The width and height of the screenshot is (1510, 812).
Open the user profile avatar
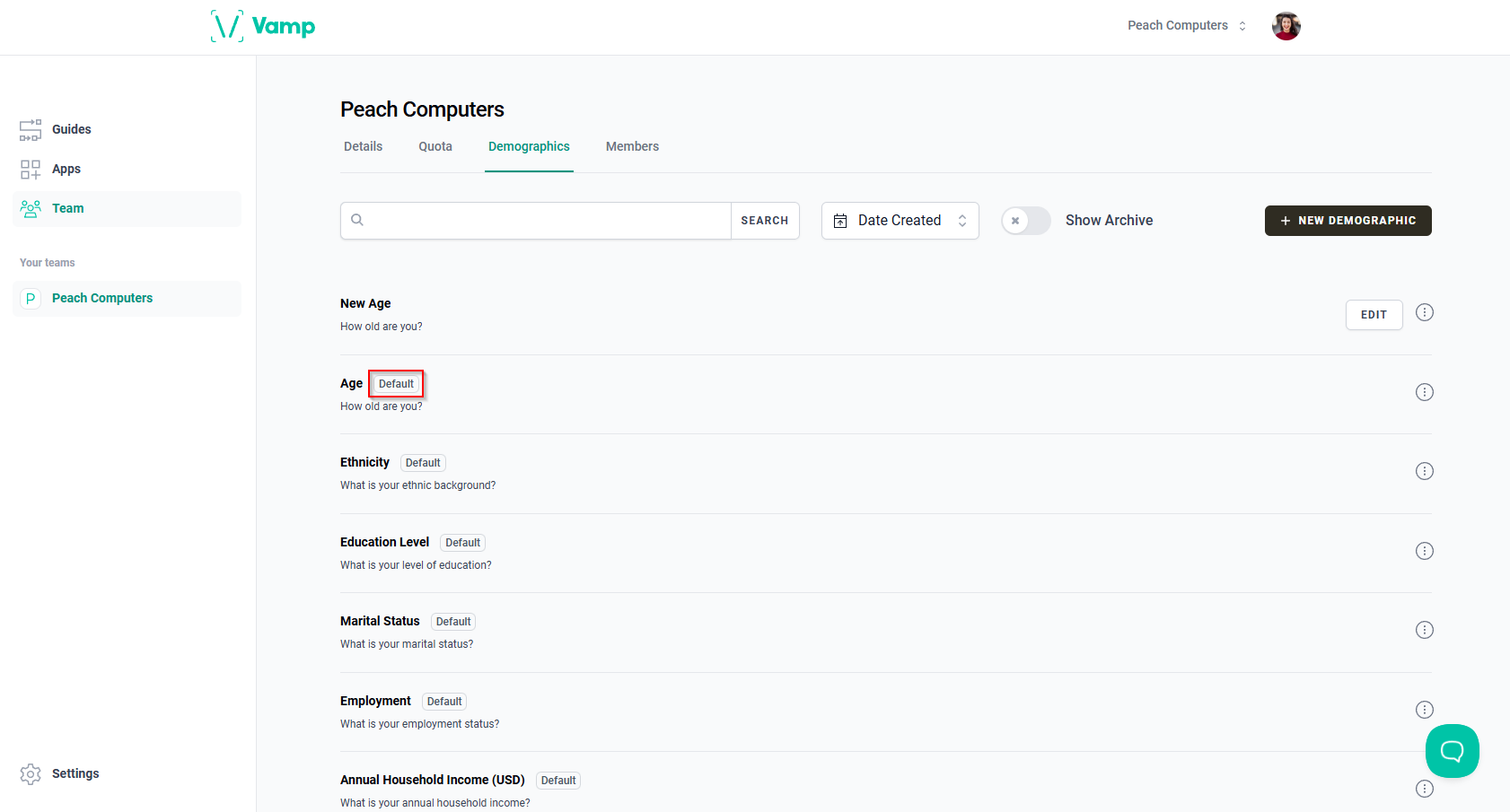[x=1286, y=26]
